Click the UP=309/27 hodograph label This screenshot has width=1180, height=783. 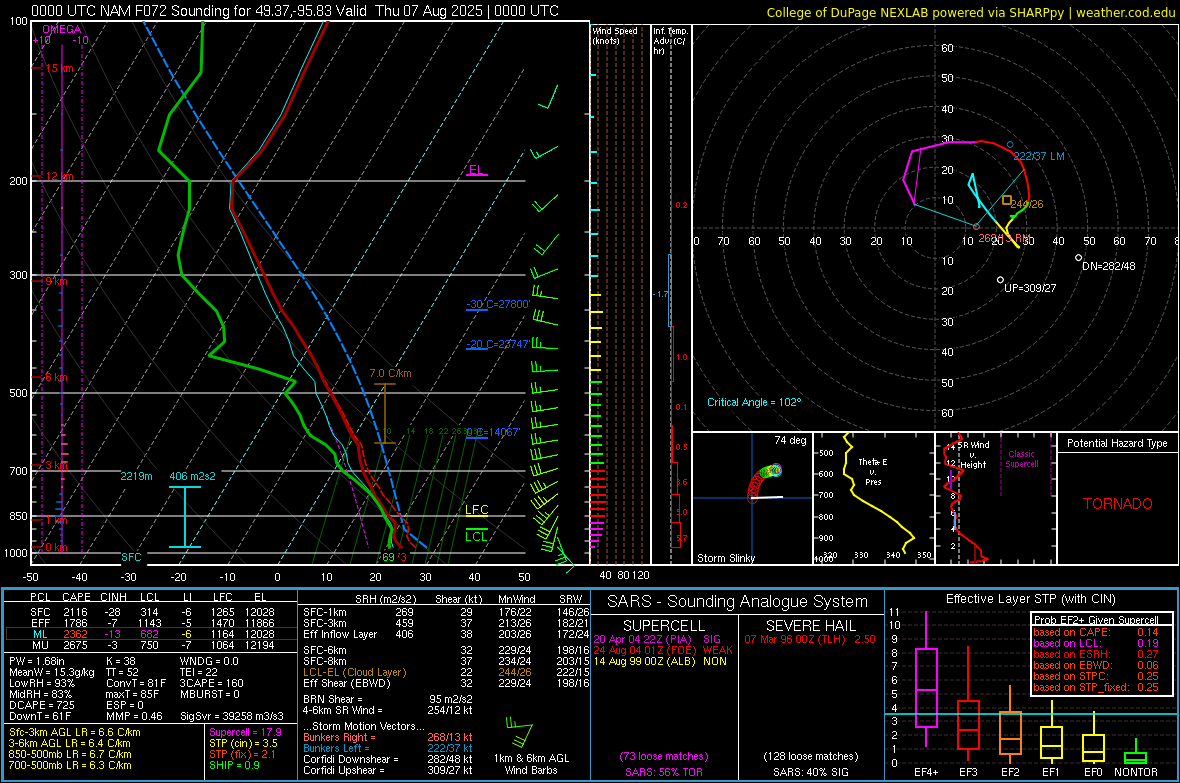tap(1029, 288)
